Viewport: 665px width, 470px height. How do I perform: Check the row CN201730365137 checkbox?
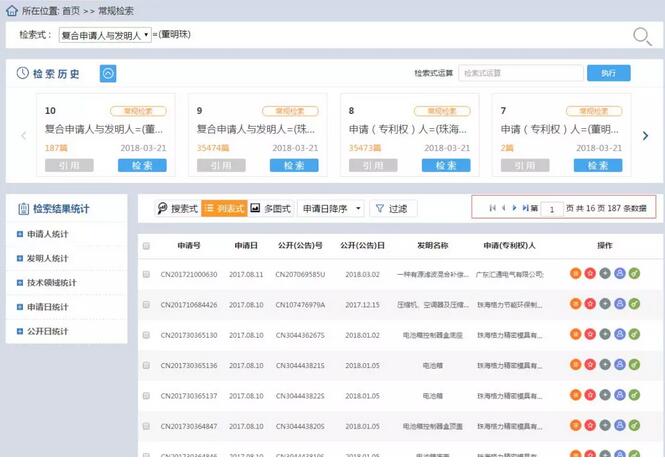click(x=146, y=396)
